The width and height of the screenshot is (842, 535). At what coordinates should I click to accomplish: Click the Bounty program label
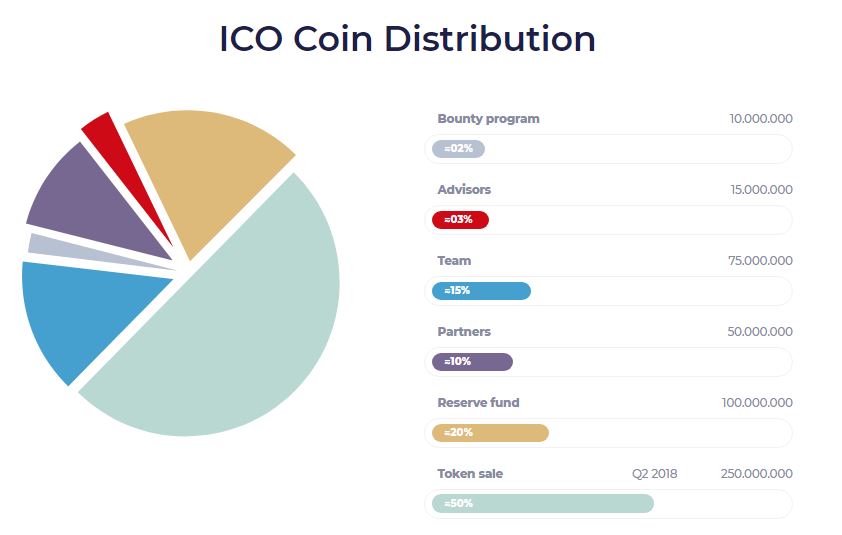pyautogui.click(x=488, y=119)
